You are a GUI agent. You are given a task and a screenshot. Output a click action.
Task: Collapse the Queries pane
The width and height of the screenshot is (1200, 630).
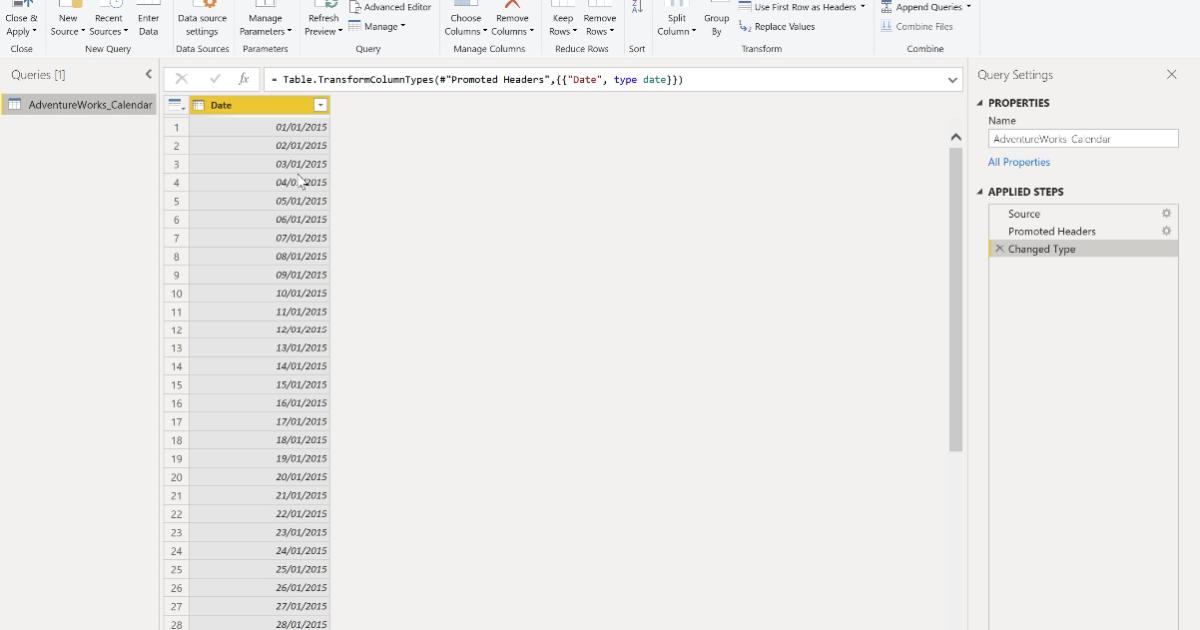pyautogui.click(x=146, y=74)
